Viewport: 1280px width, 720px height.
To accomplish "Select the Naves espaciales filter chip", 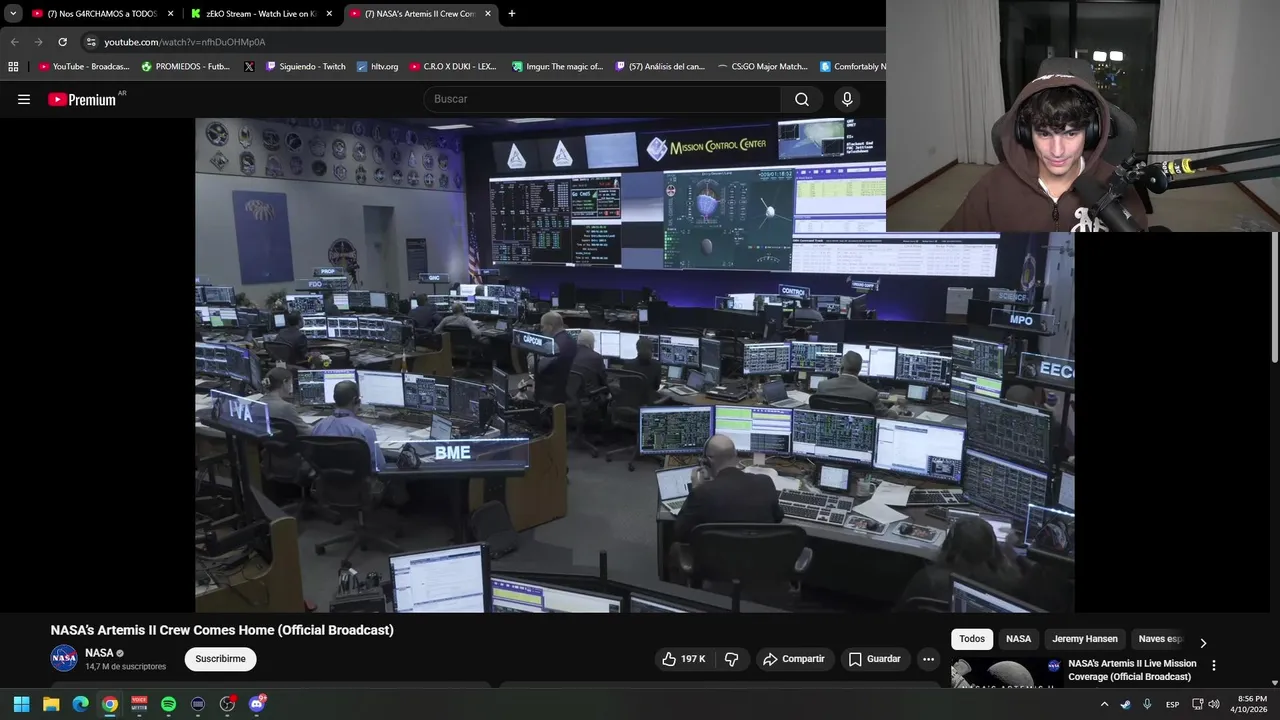I will (1160, 639).
